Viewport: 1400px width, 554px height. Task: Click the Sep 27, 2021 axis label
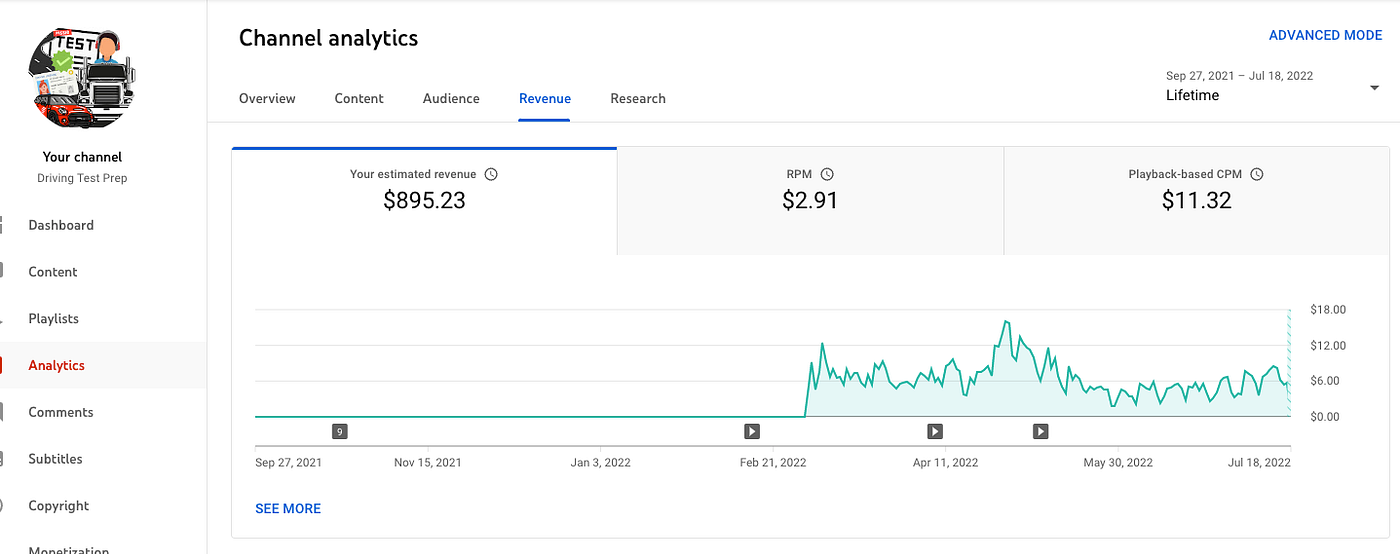click(x=289, y=463)
